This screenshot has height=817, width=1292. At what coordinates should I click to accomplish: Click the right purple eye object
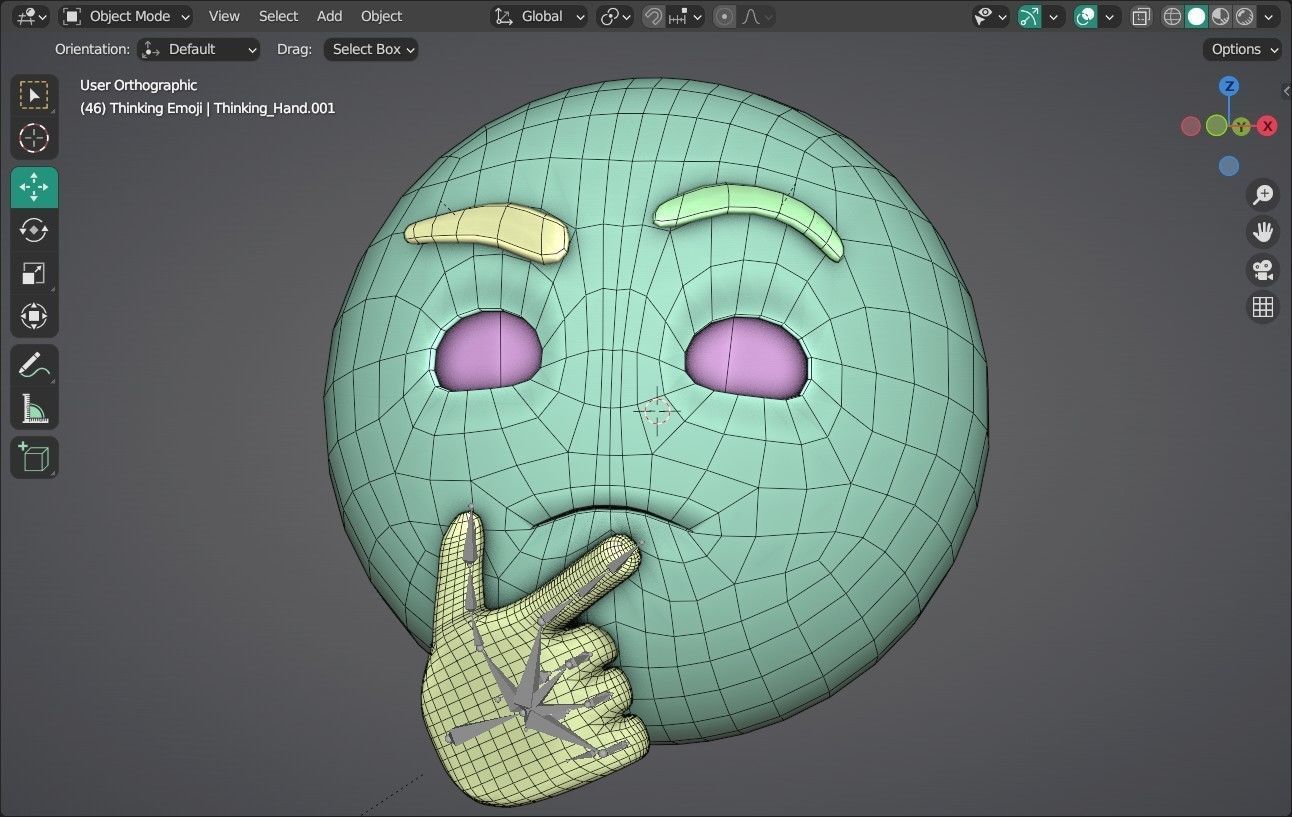click(747, 358)
